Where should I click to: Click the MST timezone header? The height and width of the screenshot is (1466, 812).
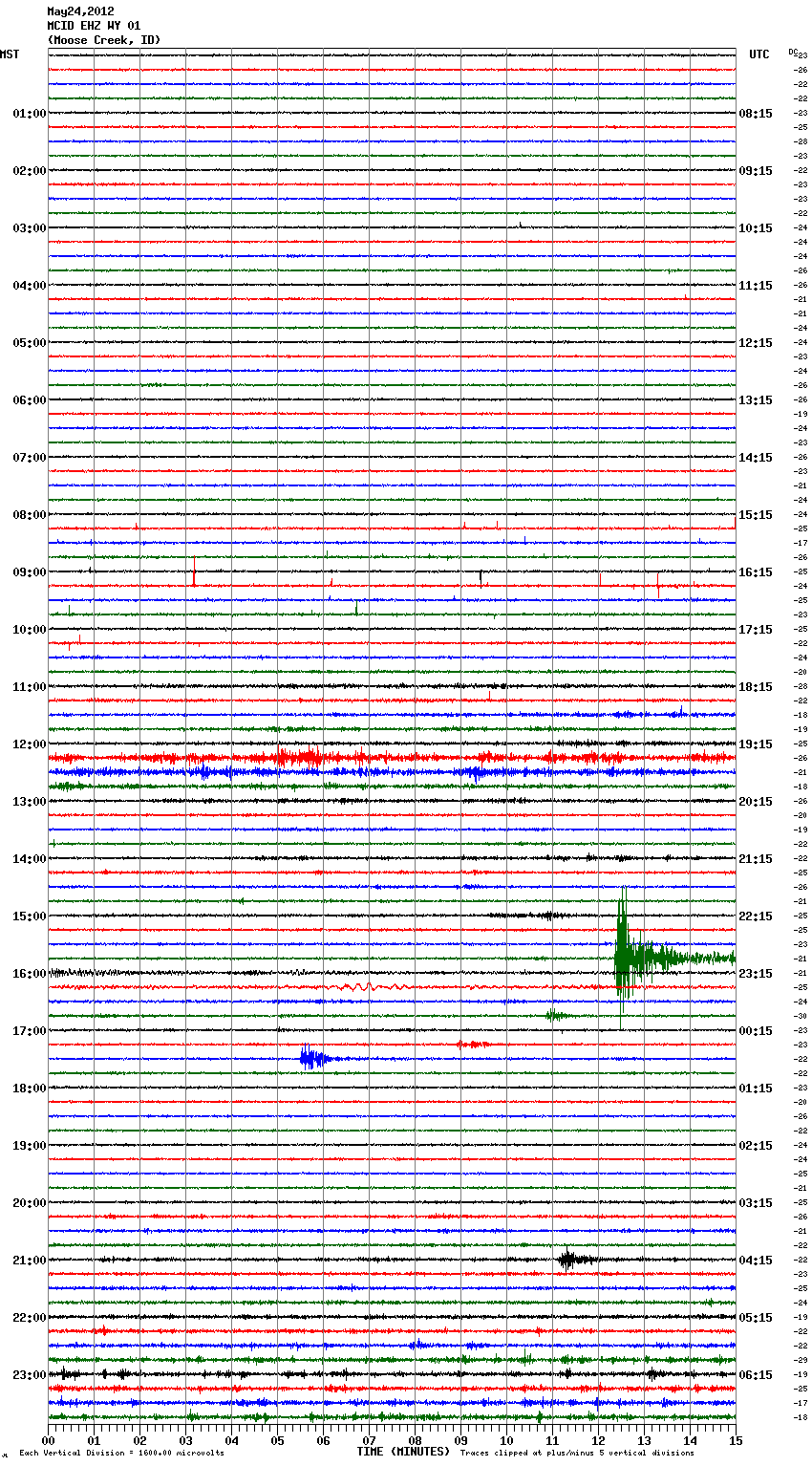[x=10, y=54]
